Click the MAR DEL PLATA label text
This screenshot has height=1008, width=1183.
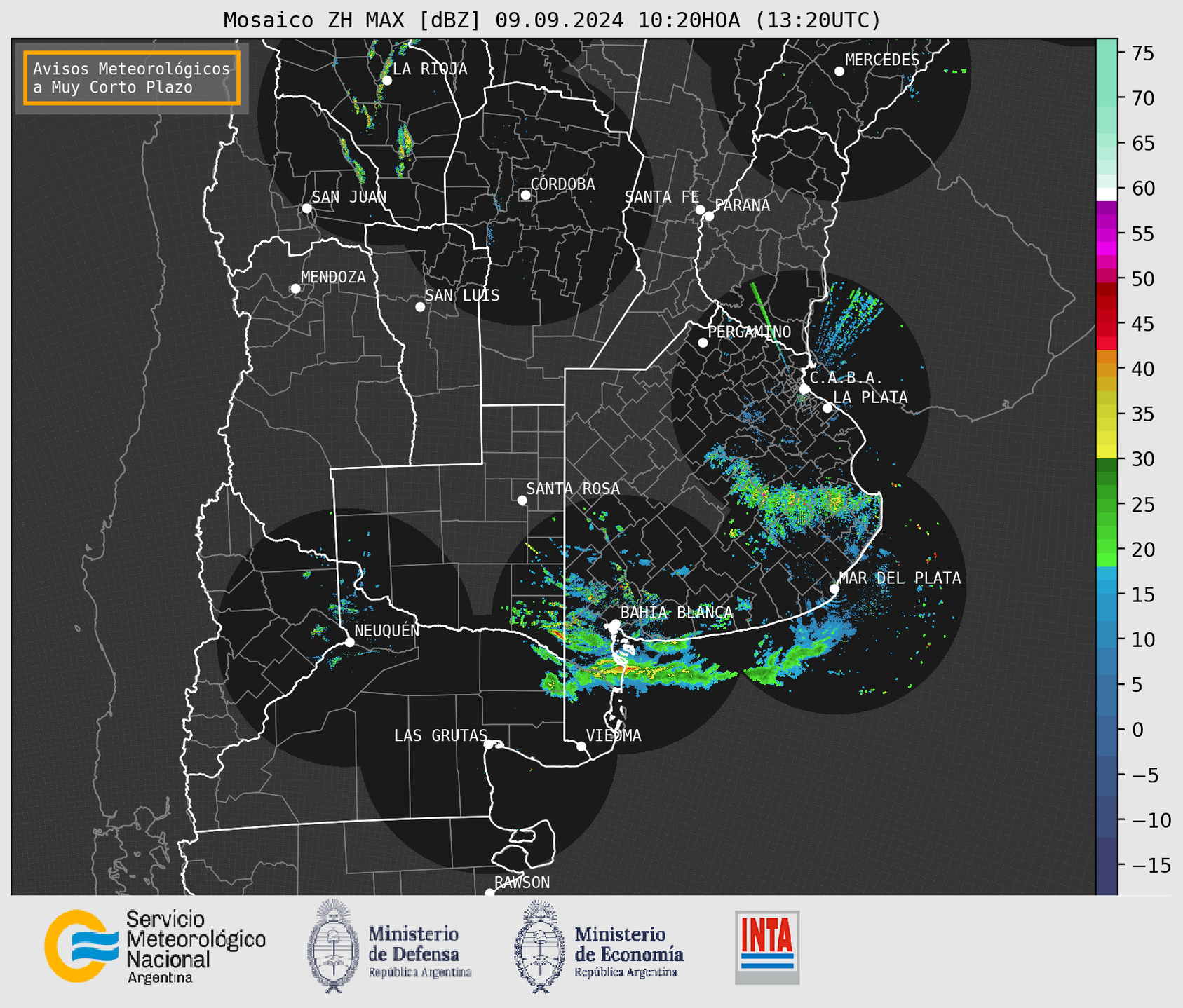point(900,578)
